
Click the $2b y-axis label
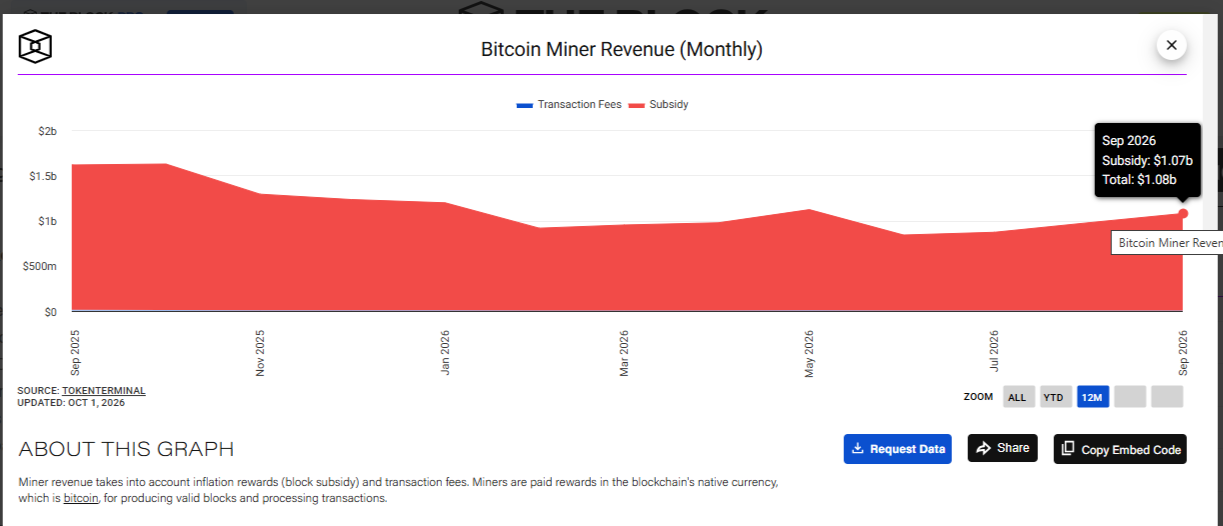[47, 131]
